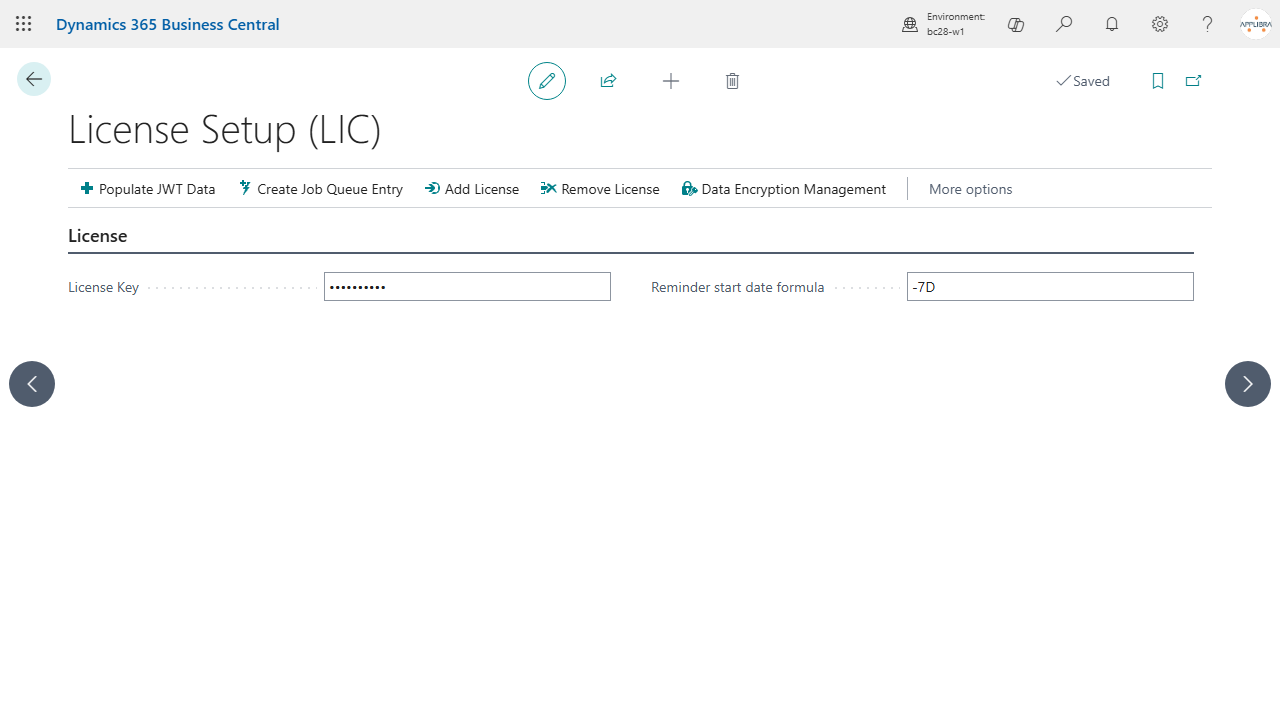Go to previous record arrow

32,384
